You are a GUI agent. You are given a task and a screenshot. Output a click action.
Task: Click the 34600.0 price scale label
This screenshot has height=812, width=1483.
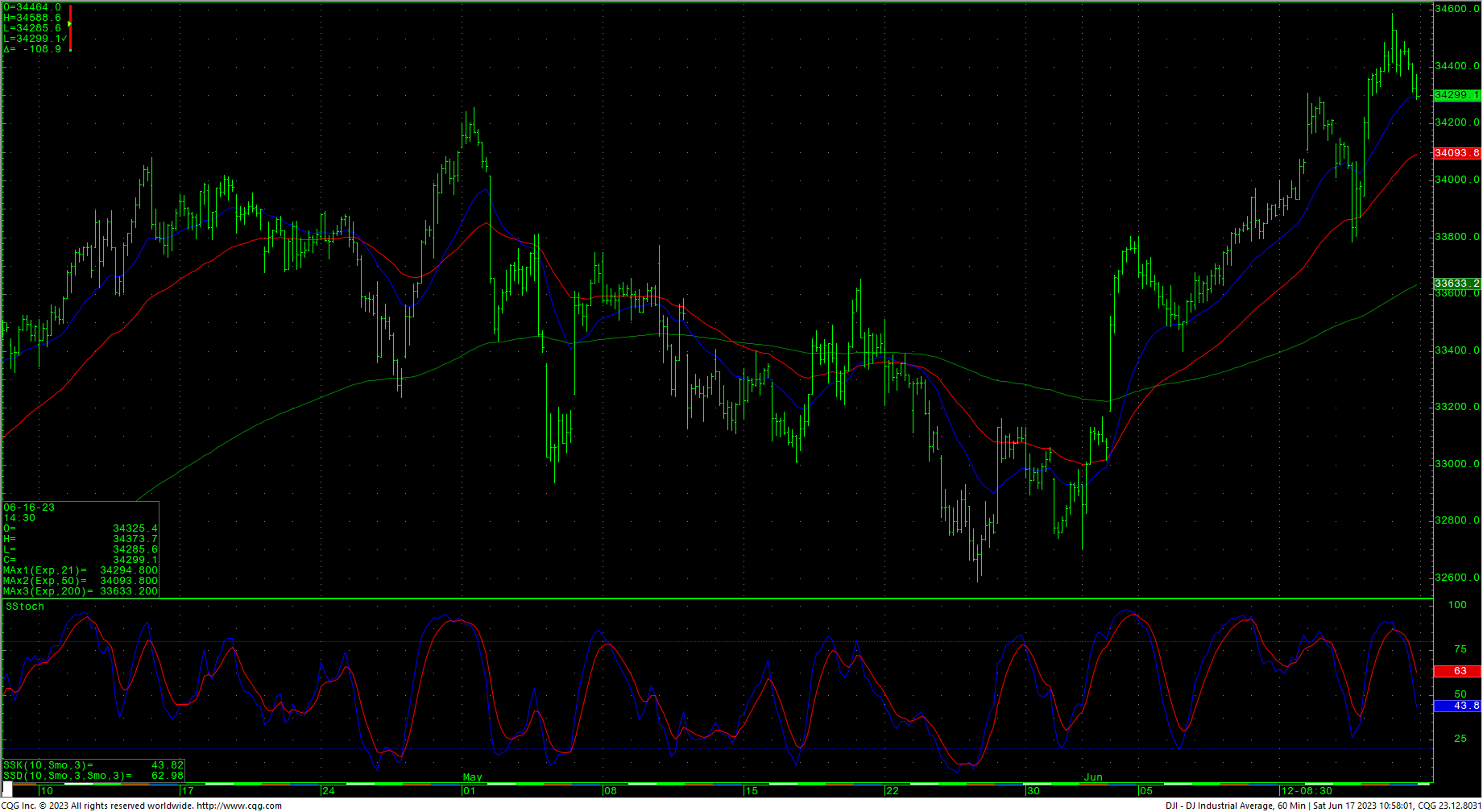point(1457,9)
